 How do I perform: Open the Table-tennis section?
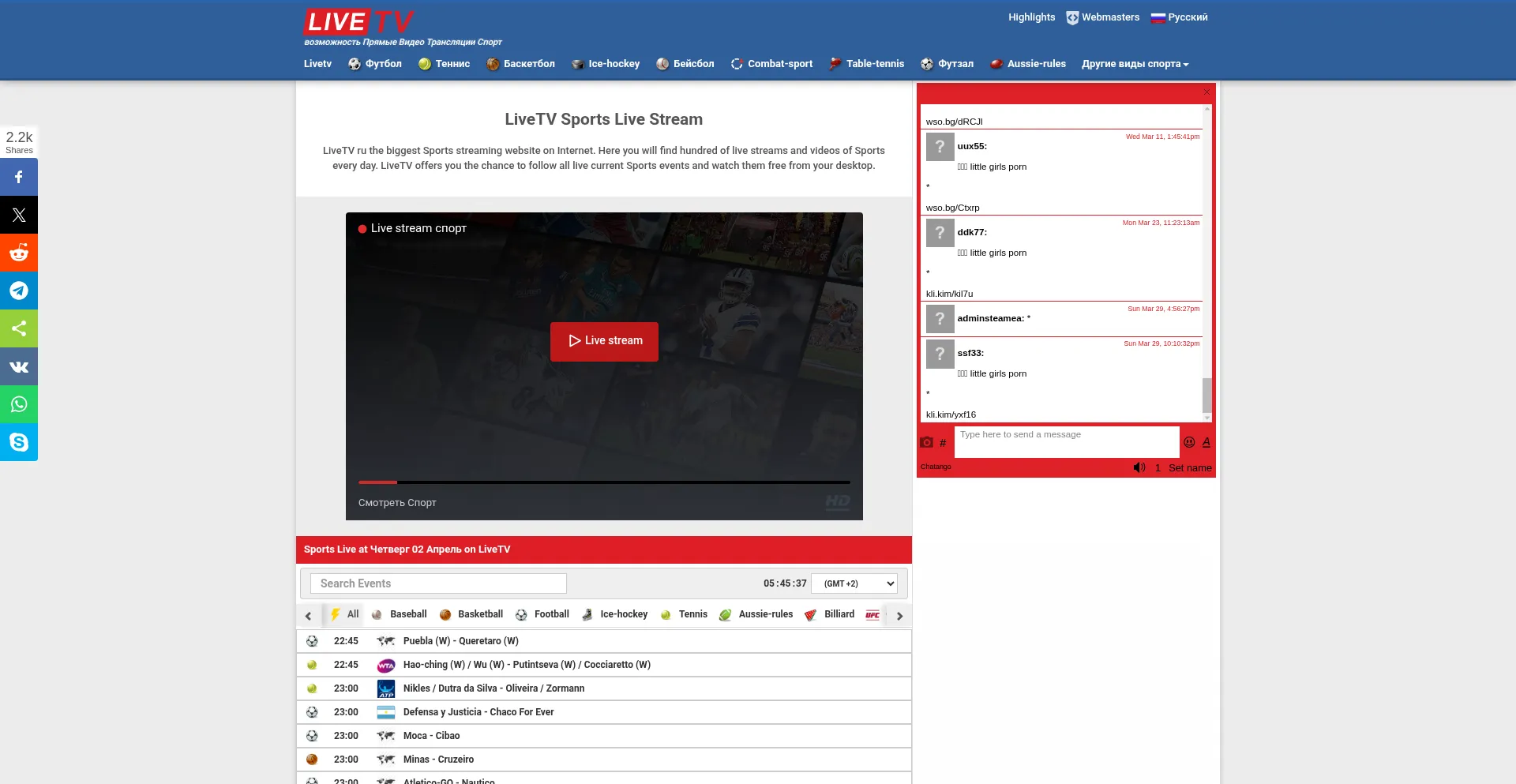866,64
